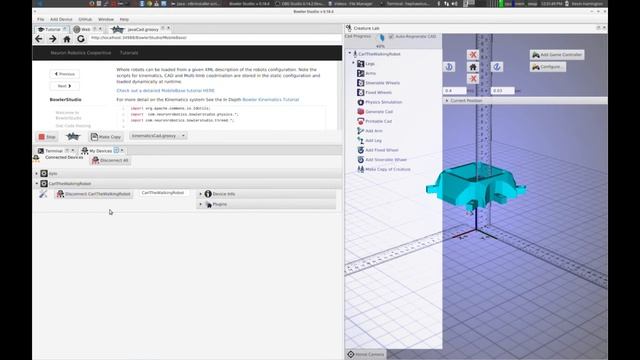
Task: Go forward in the tutorial browser
Action: (x=53, y=39)
